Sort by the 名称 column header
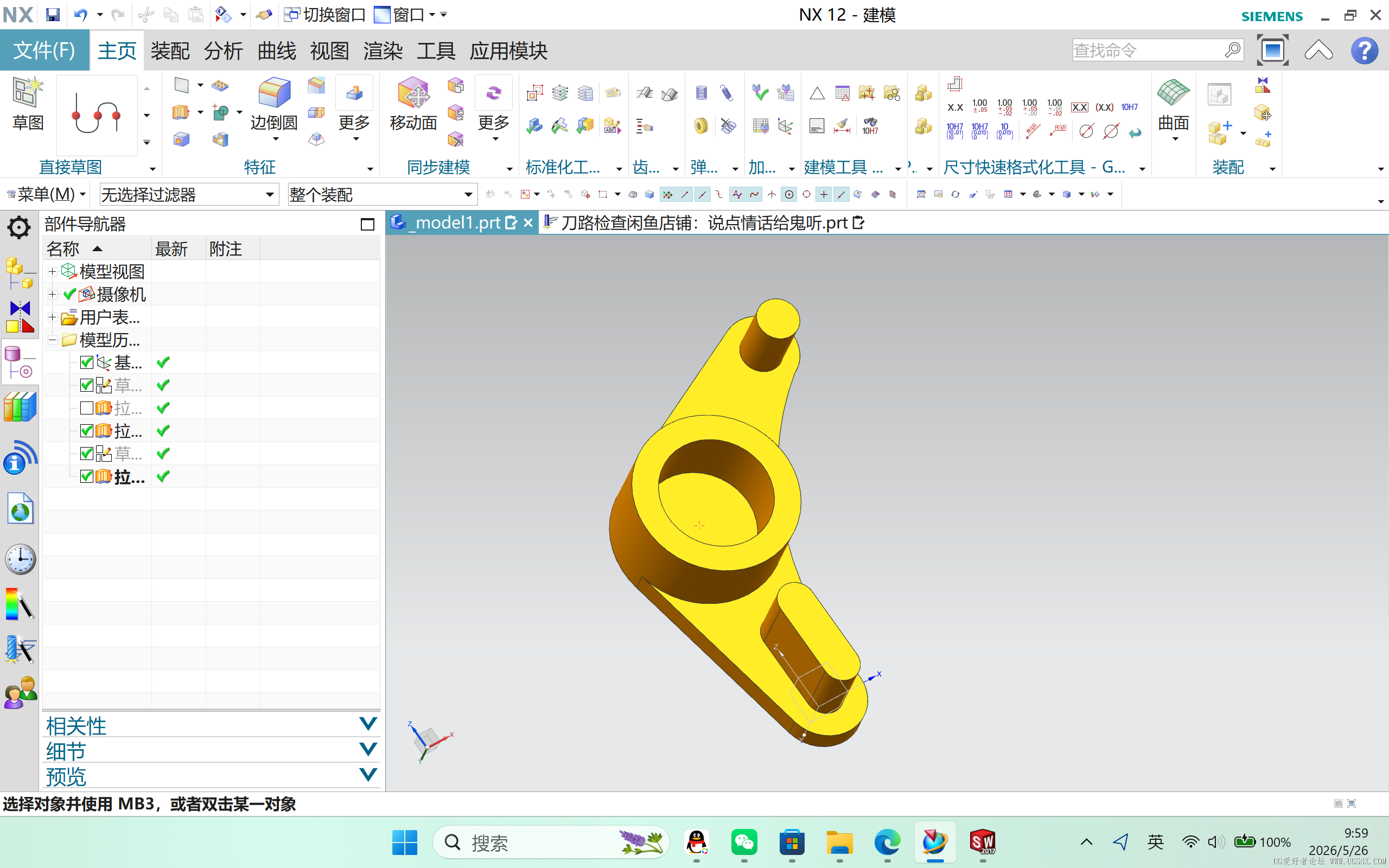Image resolution: width=1389 pixels, height=868 pixels. 97,248
